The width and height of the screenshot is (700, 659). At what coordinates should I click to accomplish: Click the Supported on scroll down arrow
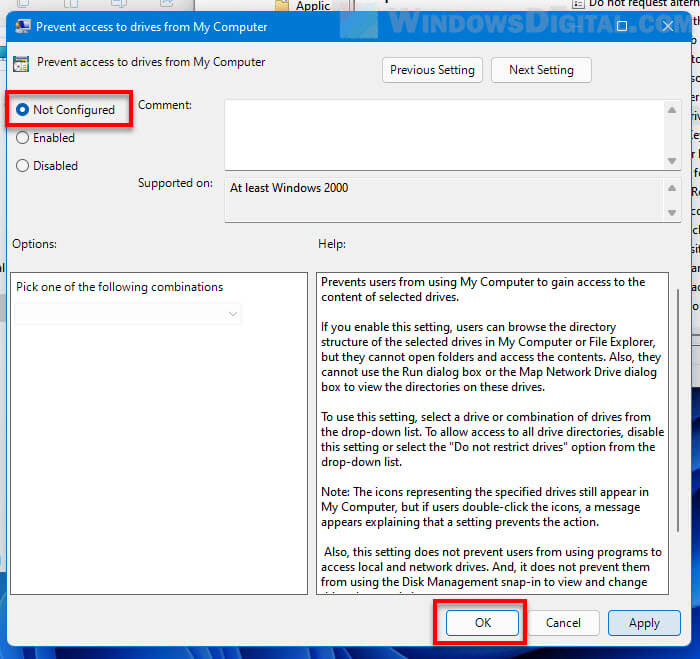point(672,212)
